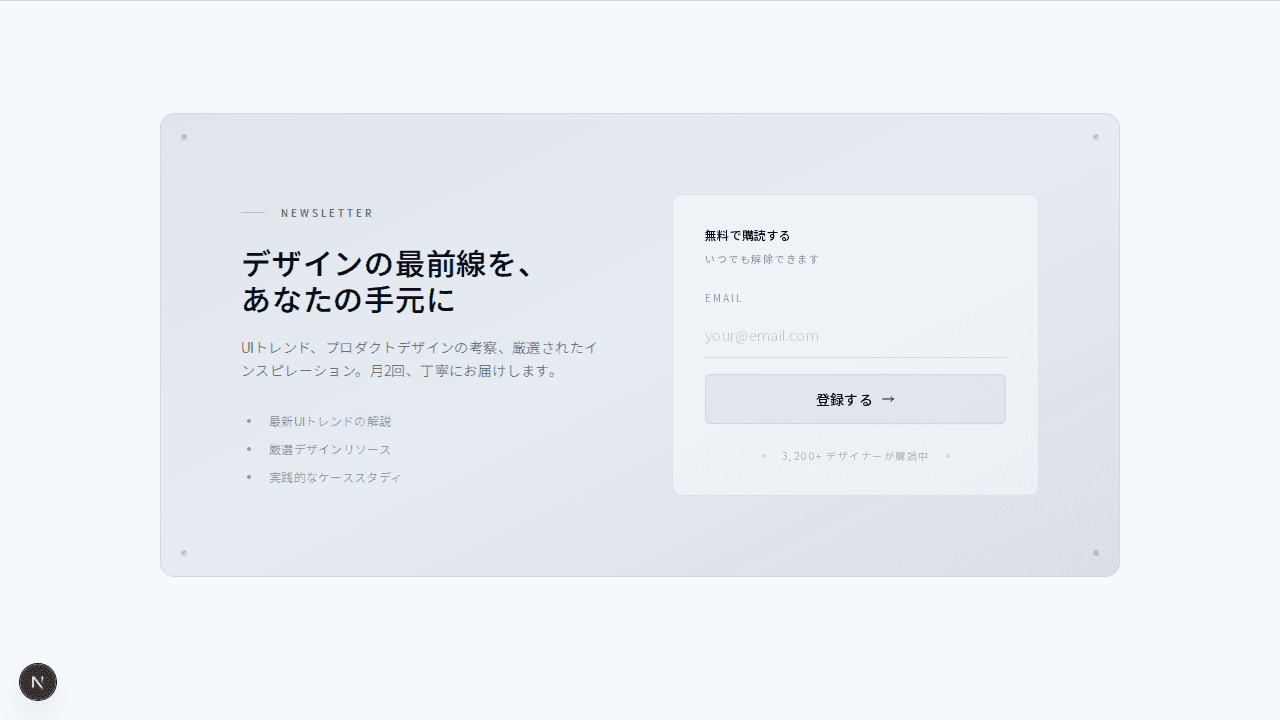Click the NEWSLETTER eyebrow label
1280x720 pixels.
(327, 213)
